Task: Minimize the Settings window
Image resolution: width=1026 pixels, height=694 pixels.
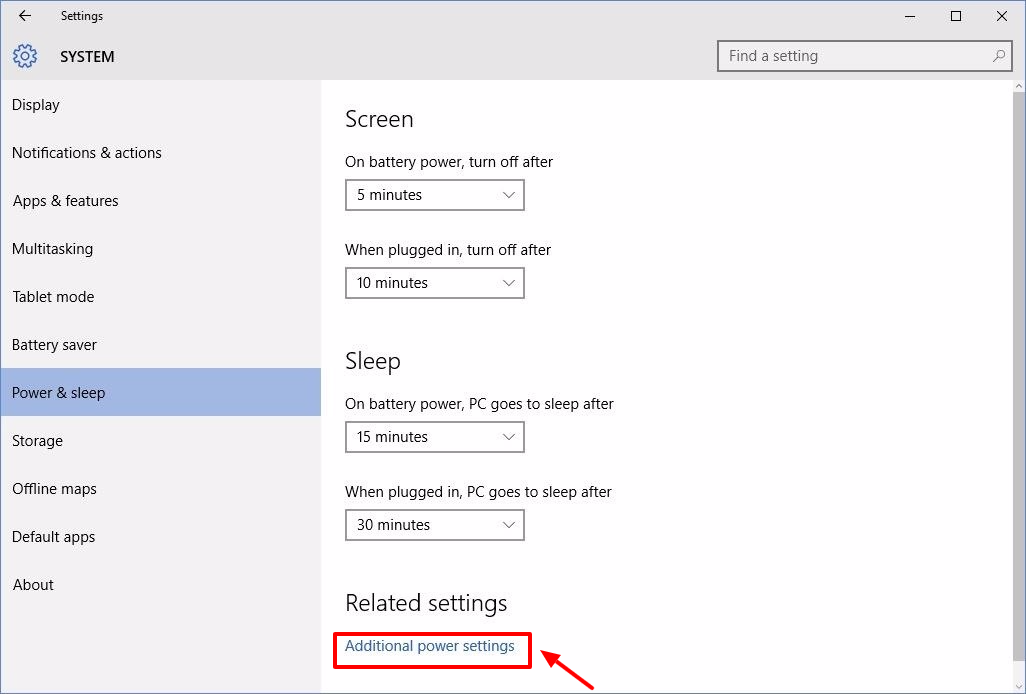Action: coord(911,16)
